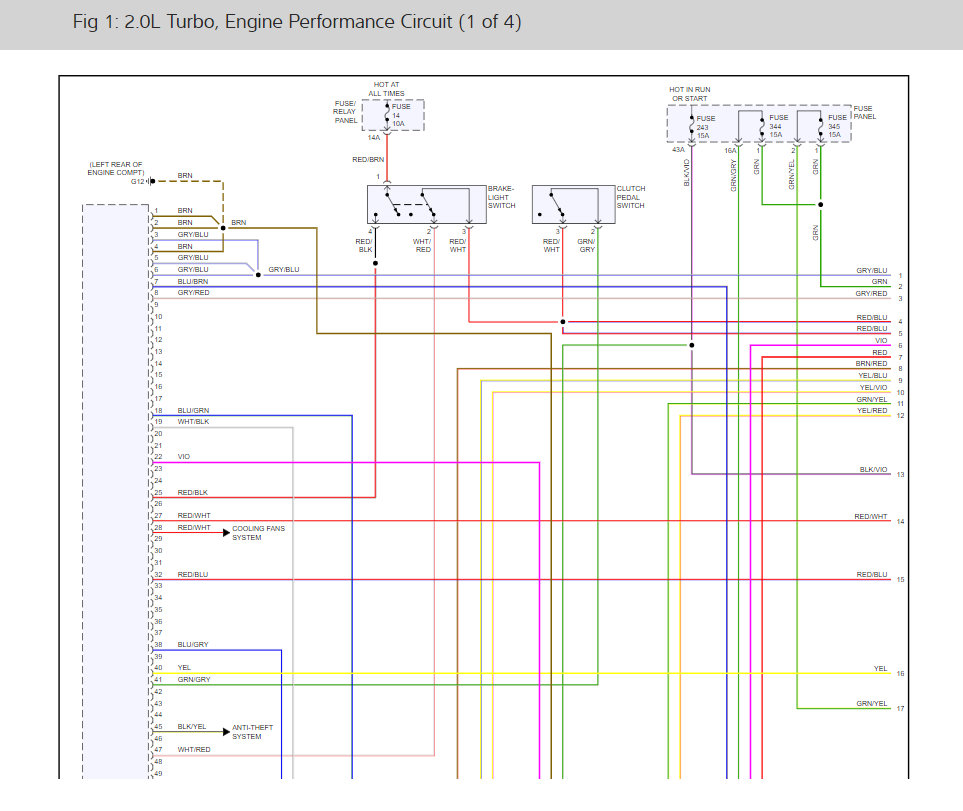Click the Anti-Theft System arrow
The height and width of the screenshot is (811, 963).
(226, 732)
